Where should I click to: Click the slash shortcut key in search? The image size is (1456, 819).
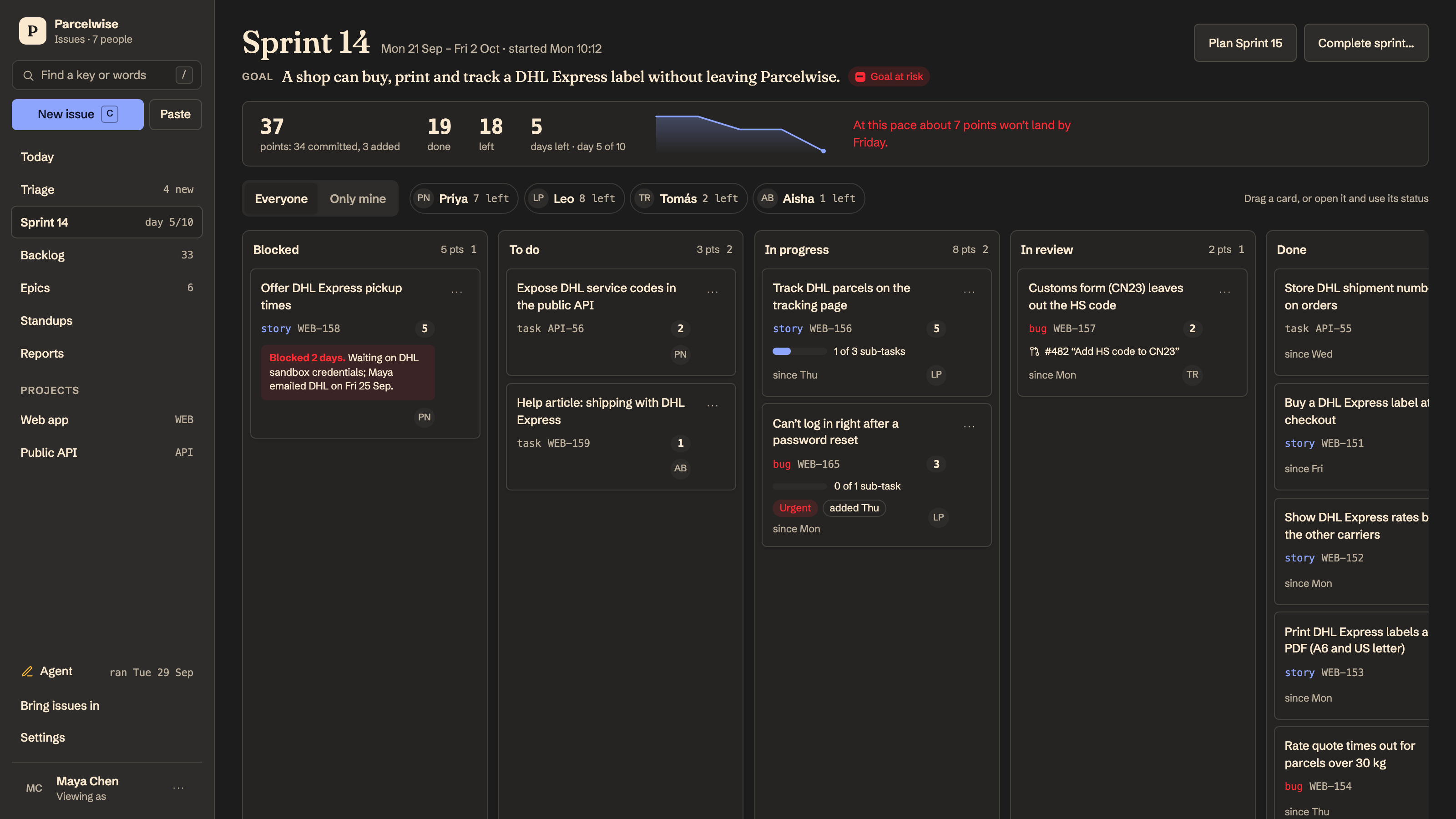184,75
